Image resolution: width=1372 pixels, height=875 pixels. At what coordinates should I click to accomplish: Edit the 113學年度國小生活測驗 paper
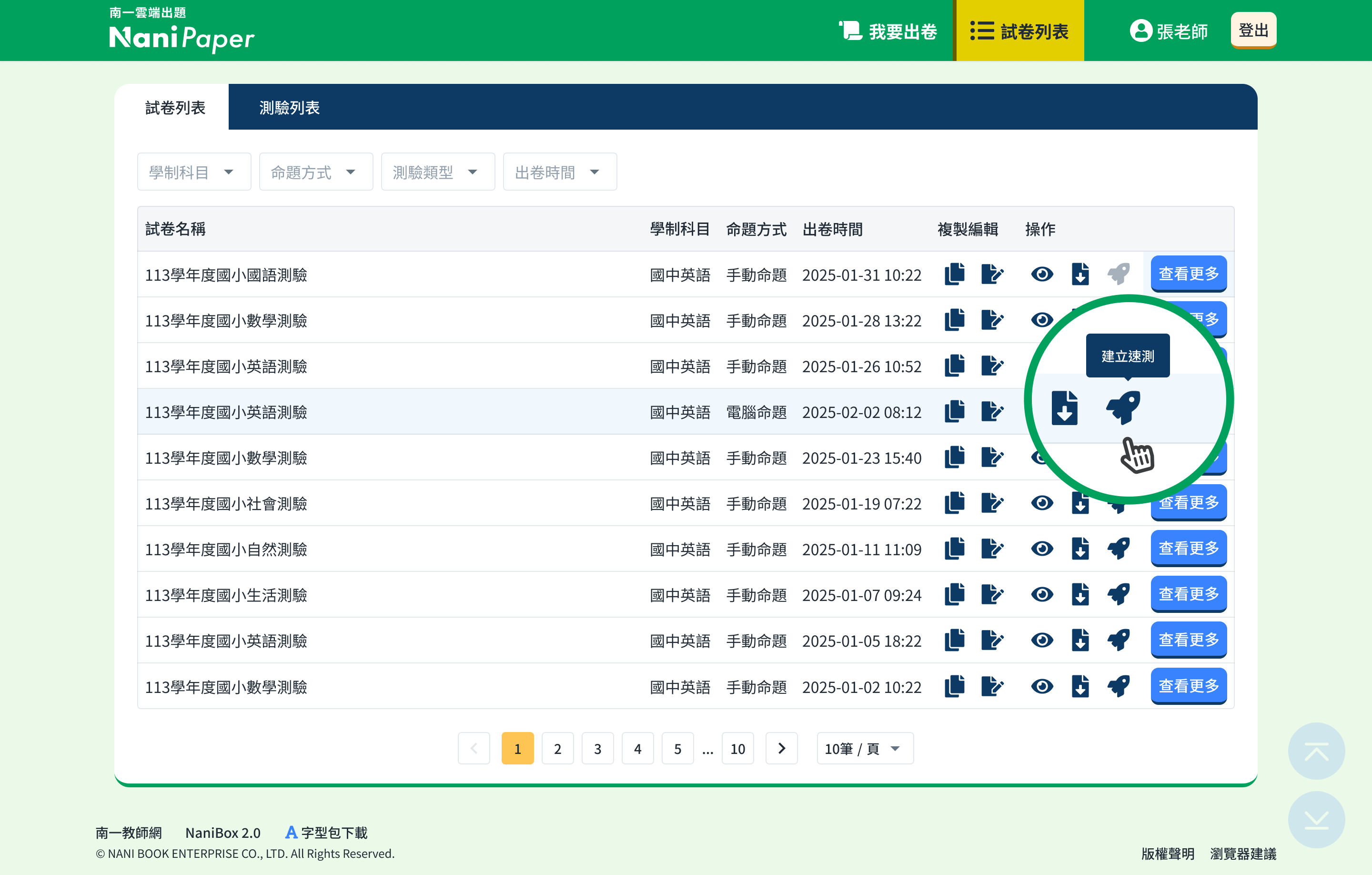[x=992, y=595]
